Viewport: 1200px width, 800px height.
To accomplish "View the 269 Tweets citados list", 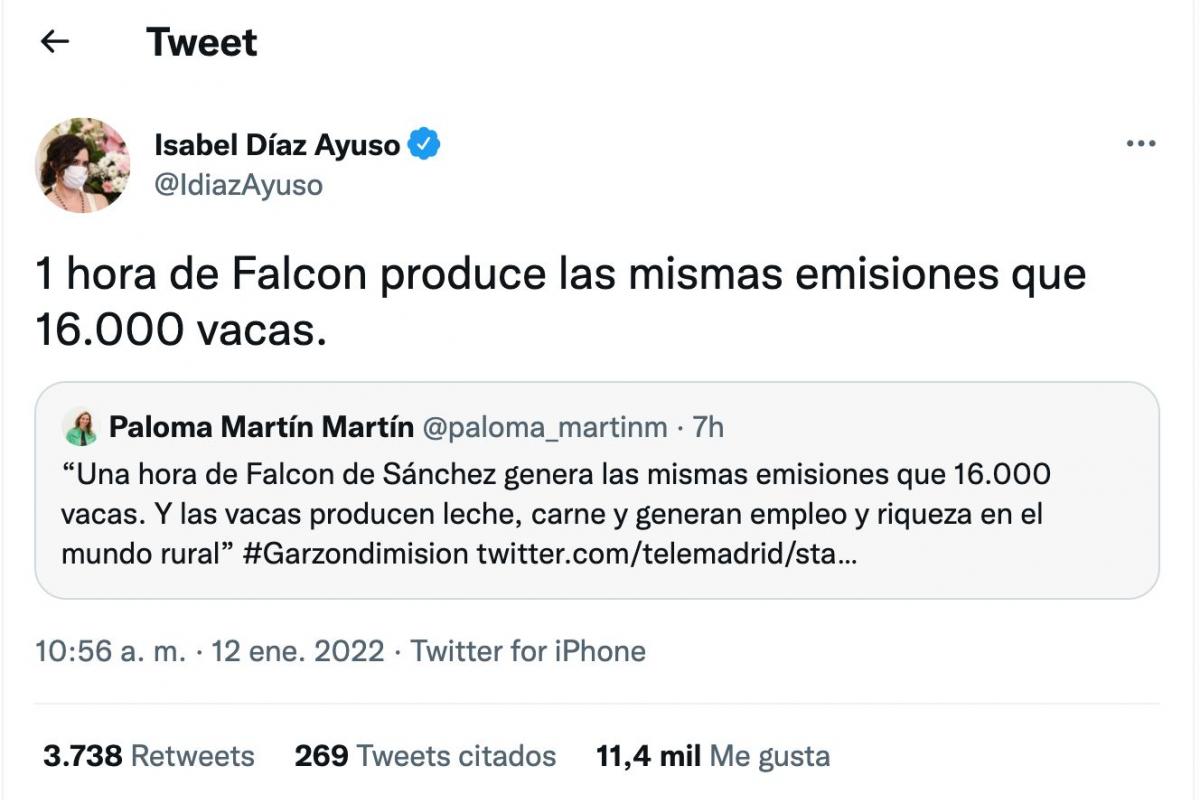I will pos(425,755).
